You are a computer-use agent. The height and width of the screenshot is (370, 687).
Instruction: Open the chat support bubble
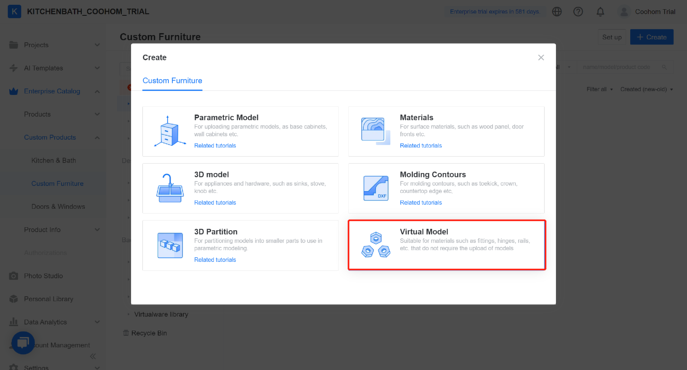point(23,342)
